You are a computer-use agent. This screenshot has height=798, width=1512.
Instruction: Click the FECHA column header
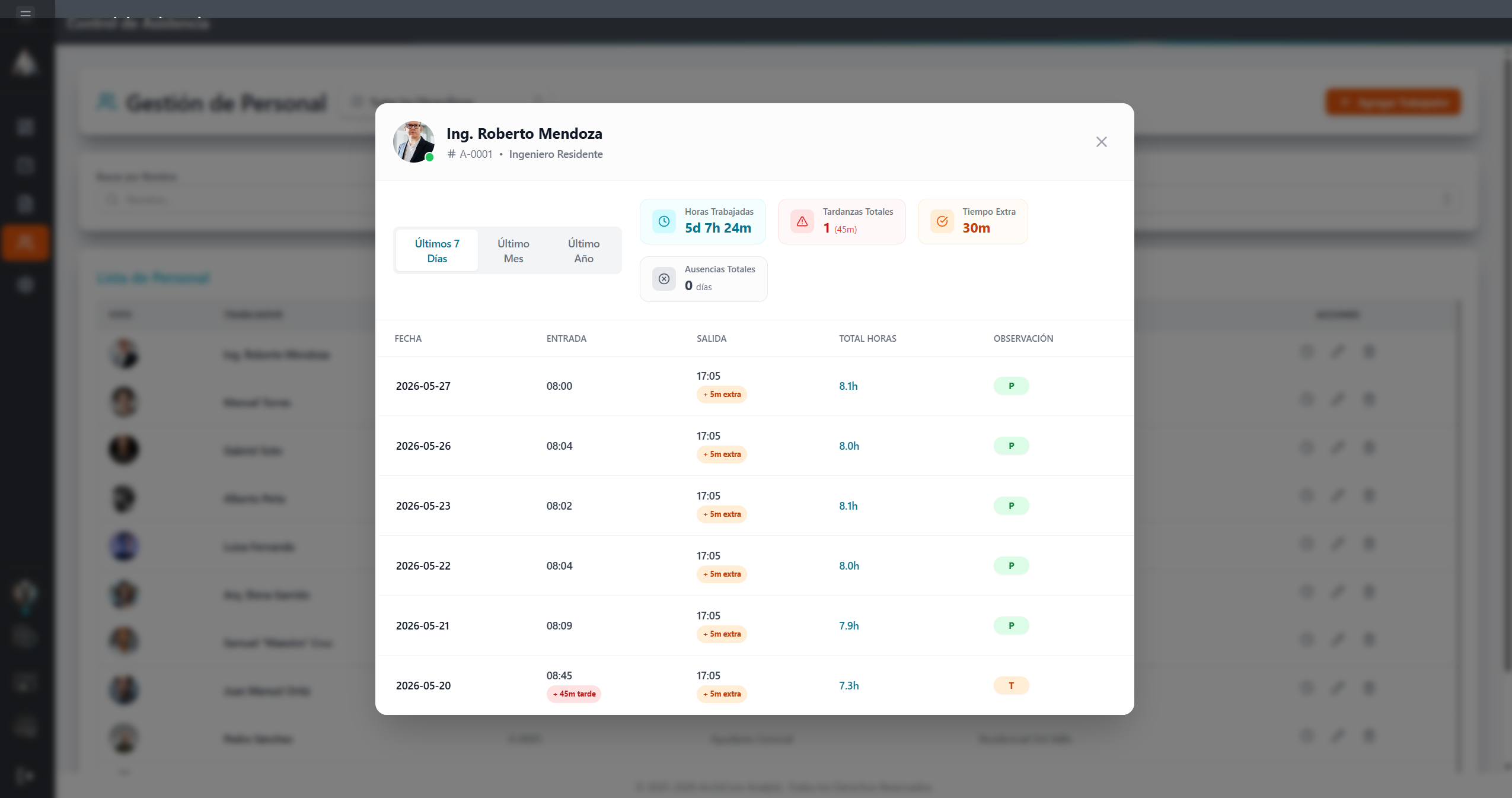pos(408,338)
